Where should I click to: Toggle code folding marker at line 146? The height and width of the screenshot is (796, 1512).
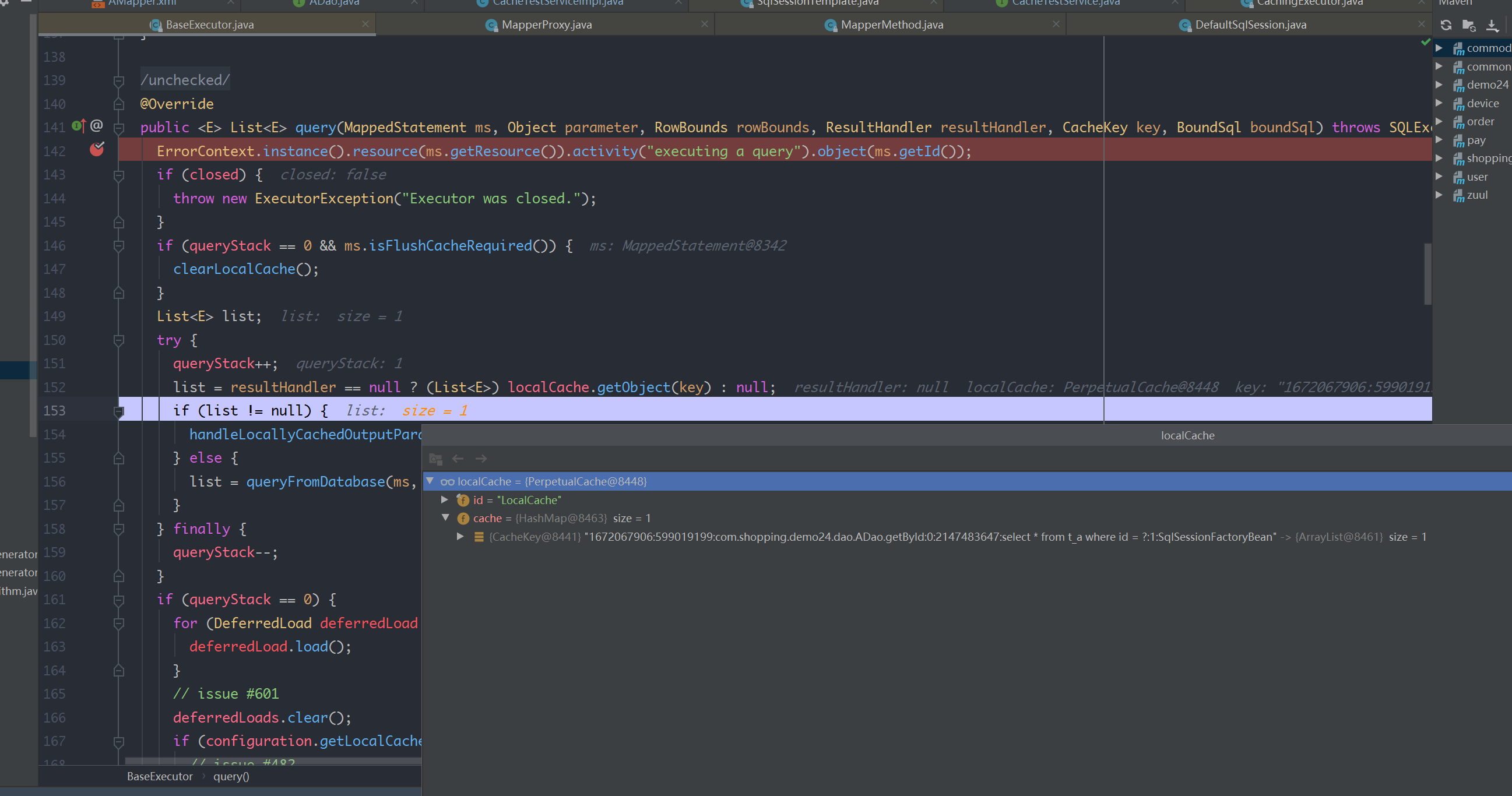(x=118, y=246)
